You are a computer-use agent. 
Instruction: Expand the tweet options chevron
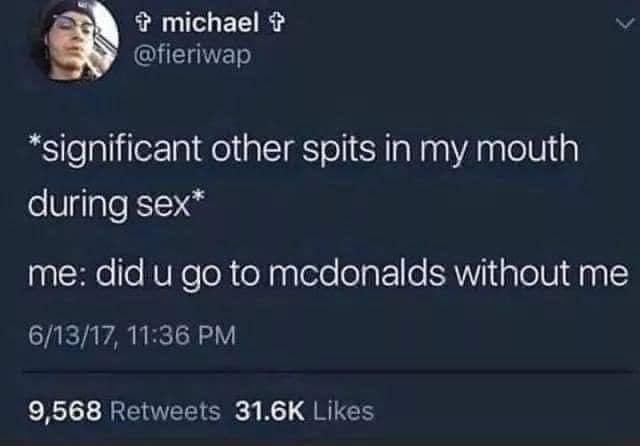(x=624, y=24)
